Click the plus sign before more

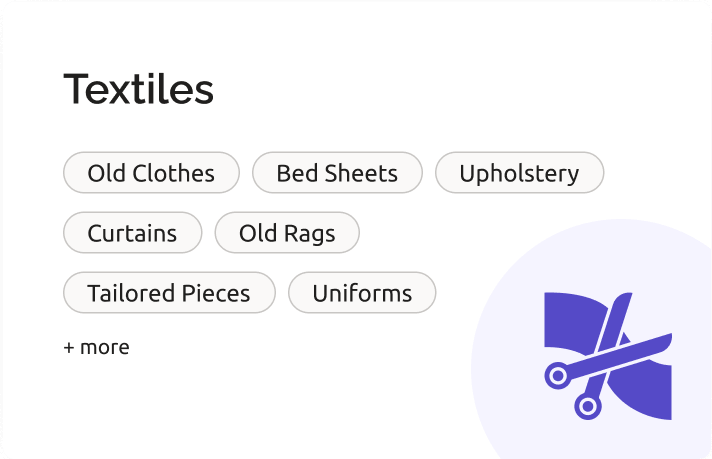(69, 348)
